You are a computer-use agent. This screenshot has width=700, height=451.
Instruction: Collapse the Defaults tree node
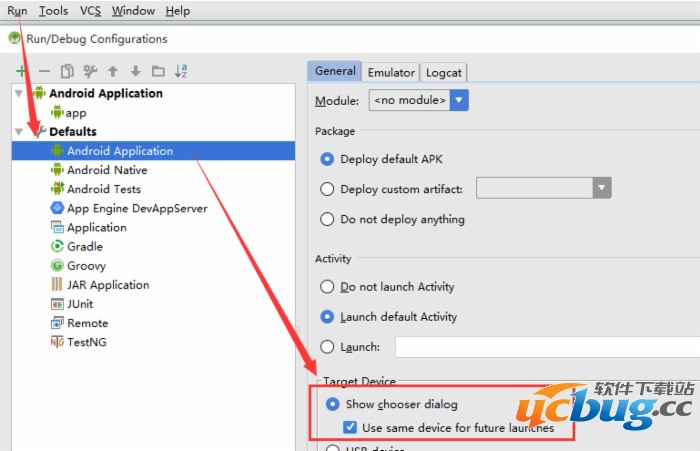coord(19,132)
